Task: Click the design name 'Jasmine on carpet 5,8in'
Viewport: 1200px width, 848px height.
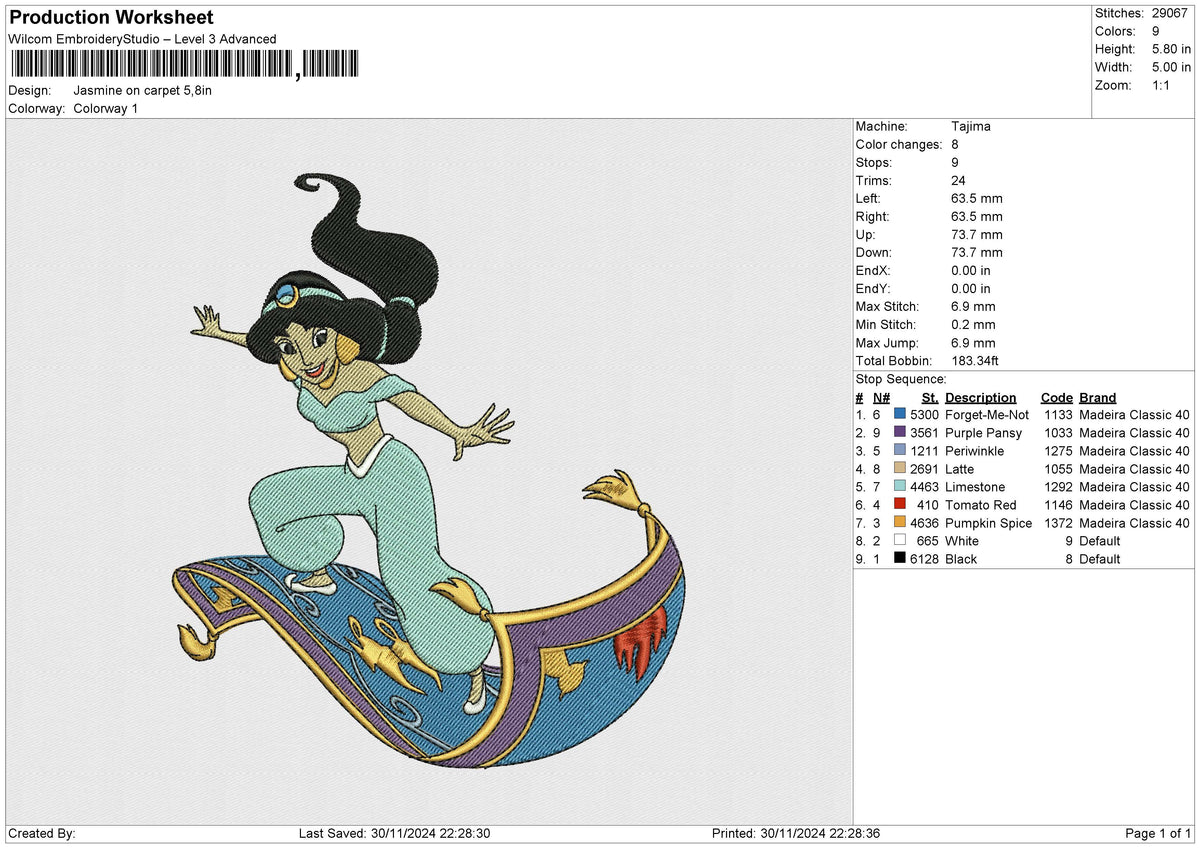Action: (143, 90)
